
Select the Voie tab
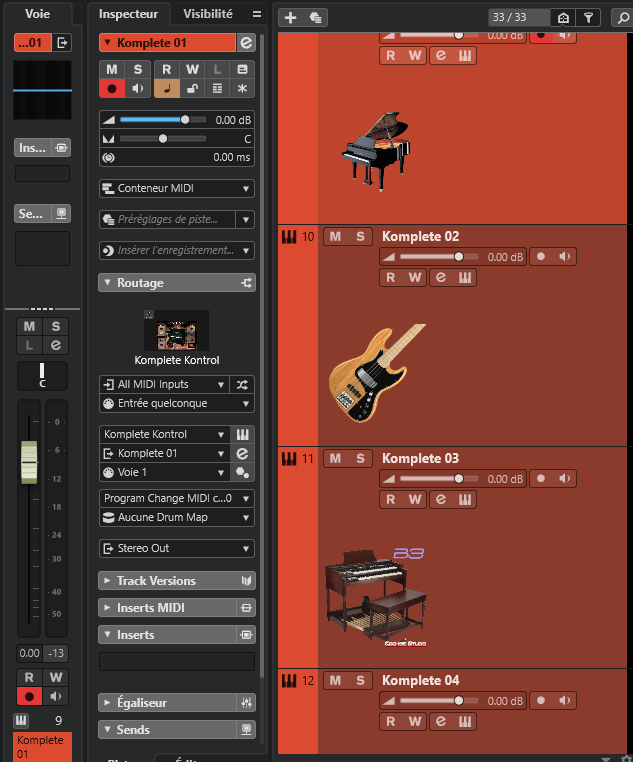[37, 14]
